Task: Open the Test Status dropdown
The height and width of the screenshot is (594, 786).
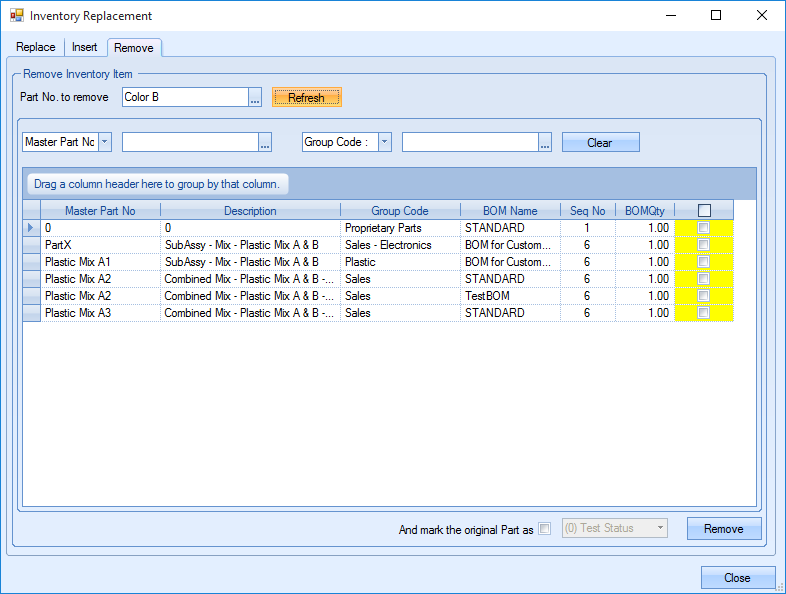Action: click(660, 528)
